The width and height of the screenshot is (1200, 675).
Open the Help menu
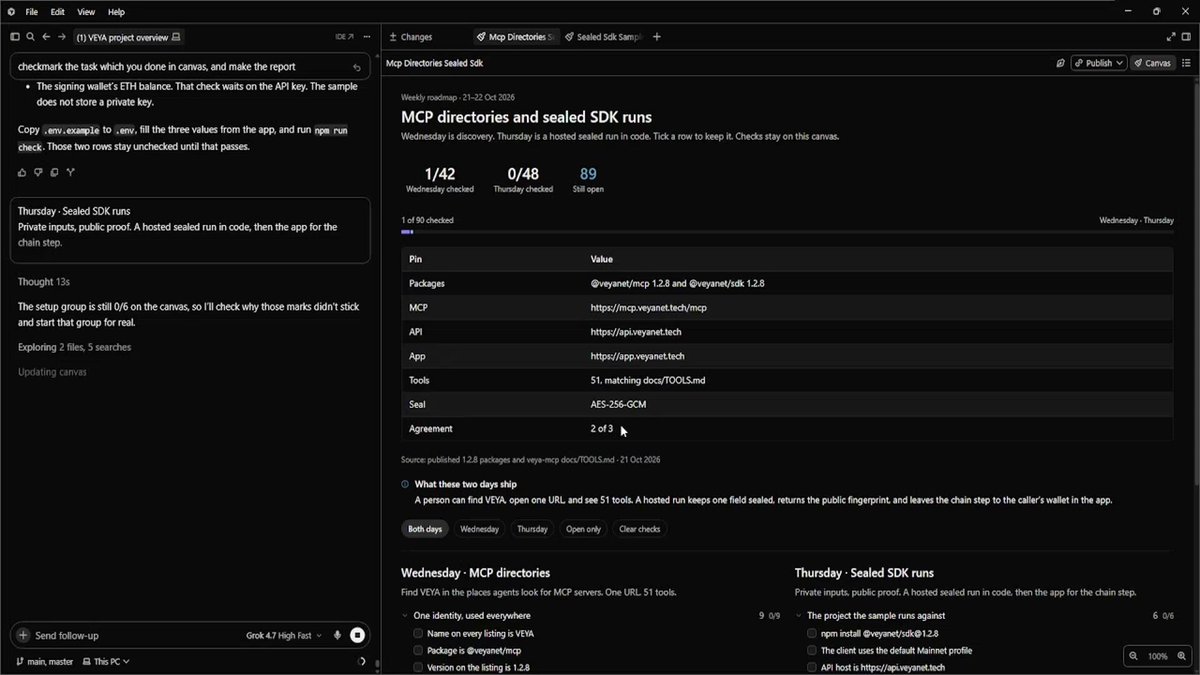(x=116, y=12)
